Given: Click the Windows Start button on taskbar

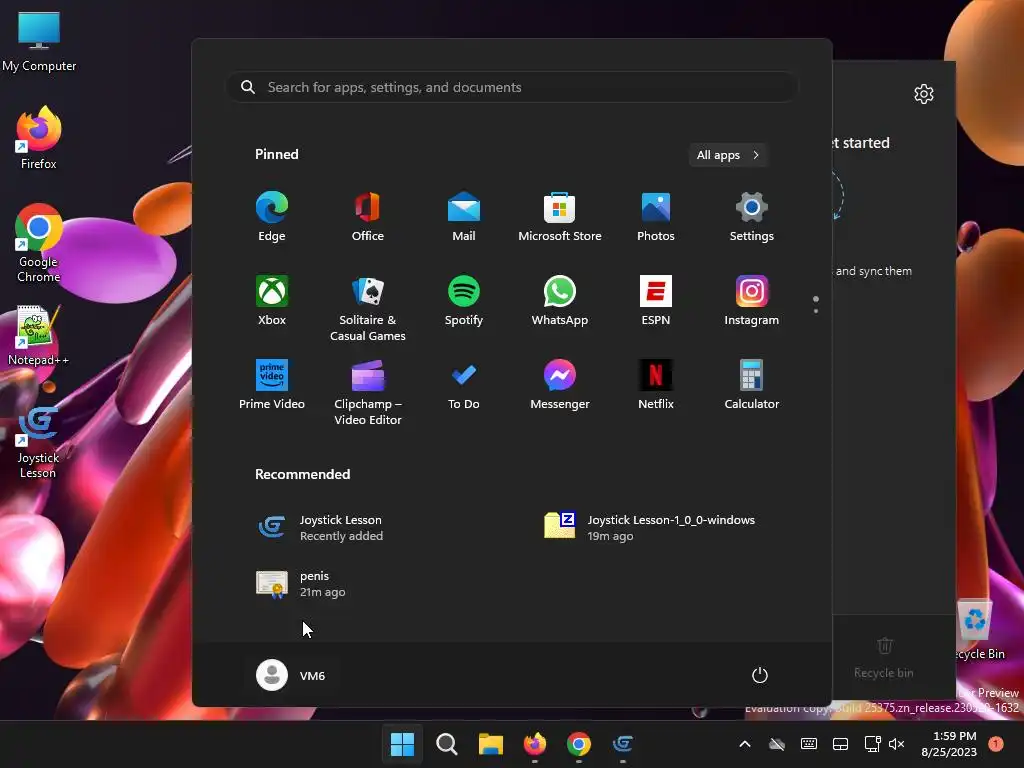Looking at the screenshot, I should click(x=402, y=744).
